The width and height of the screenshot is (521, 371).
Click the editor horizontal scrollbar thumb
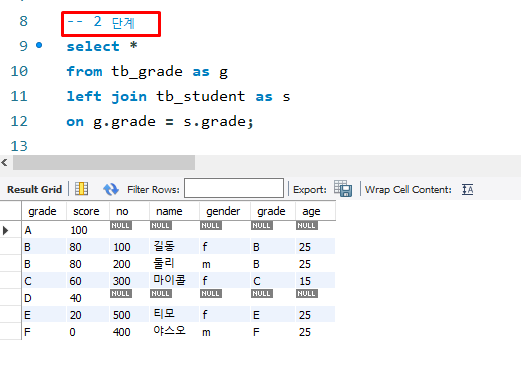[104, 162]
